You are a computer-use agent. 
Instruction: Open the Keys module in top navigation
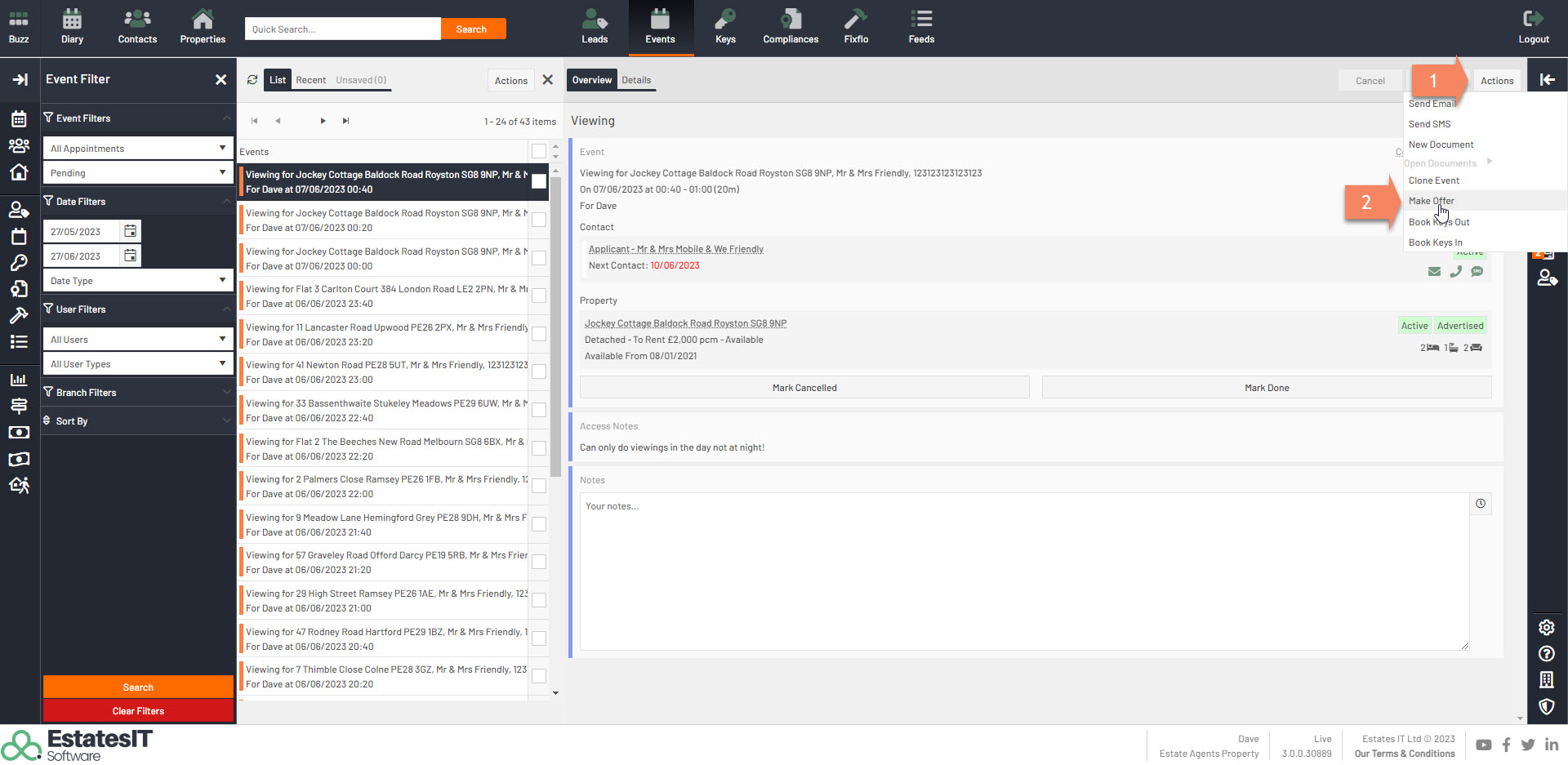click(x=725, y=27)
